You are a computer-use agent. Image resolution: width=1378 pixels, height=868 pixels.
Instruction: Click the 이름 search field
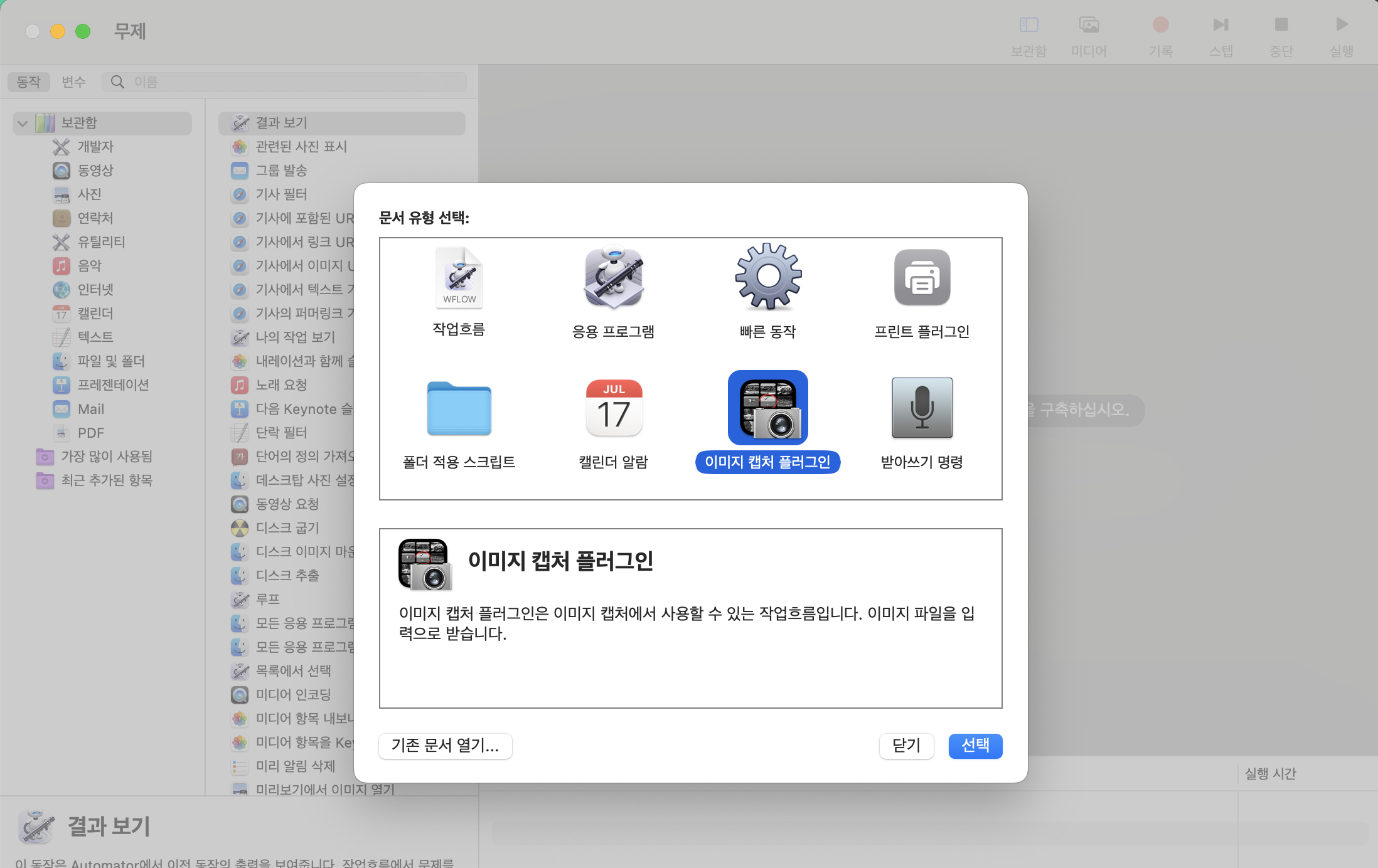(x=284, y=82)
